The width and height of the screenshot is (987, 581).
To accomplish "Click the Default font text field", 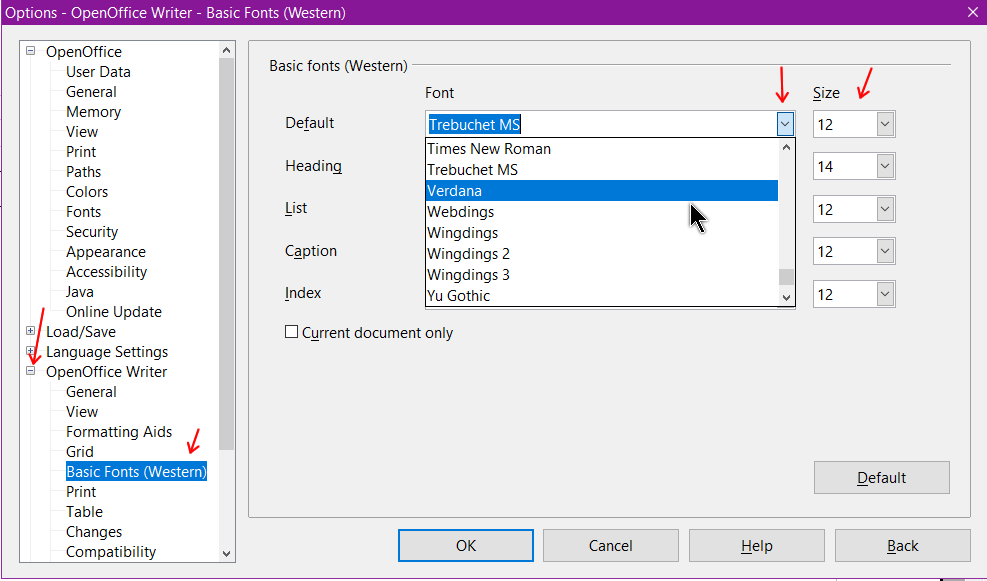I will coord(601,124).
